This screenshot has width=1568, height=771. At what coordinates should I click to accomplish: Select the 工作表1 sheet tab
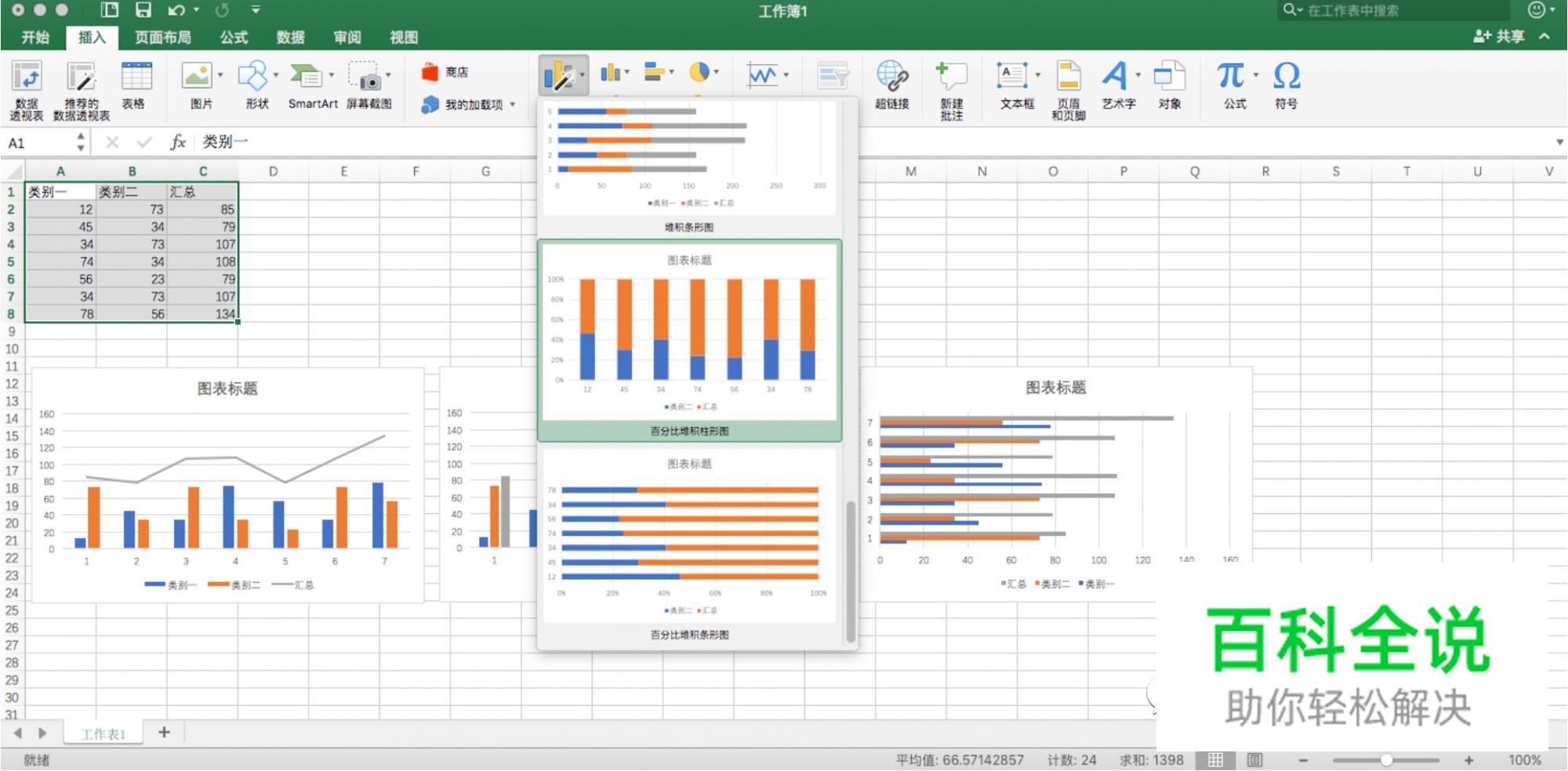tap(102, 733)
